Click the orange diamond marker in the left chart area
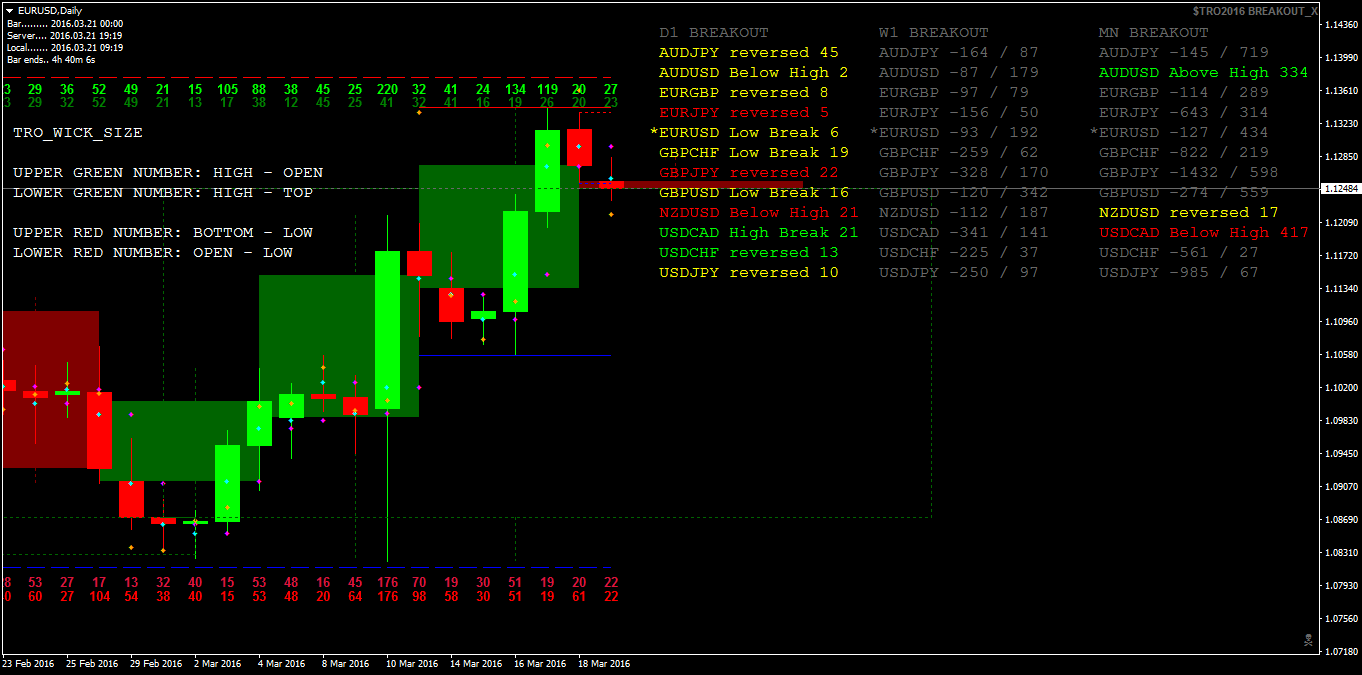Viewport: 1362px width, 675px height. [35, 393]
